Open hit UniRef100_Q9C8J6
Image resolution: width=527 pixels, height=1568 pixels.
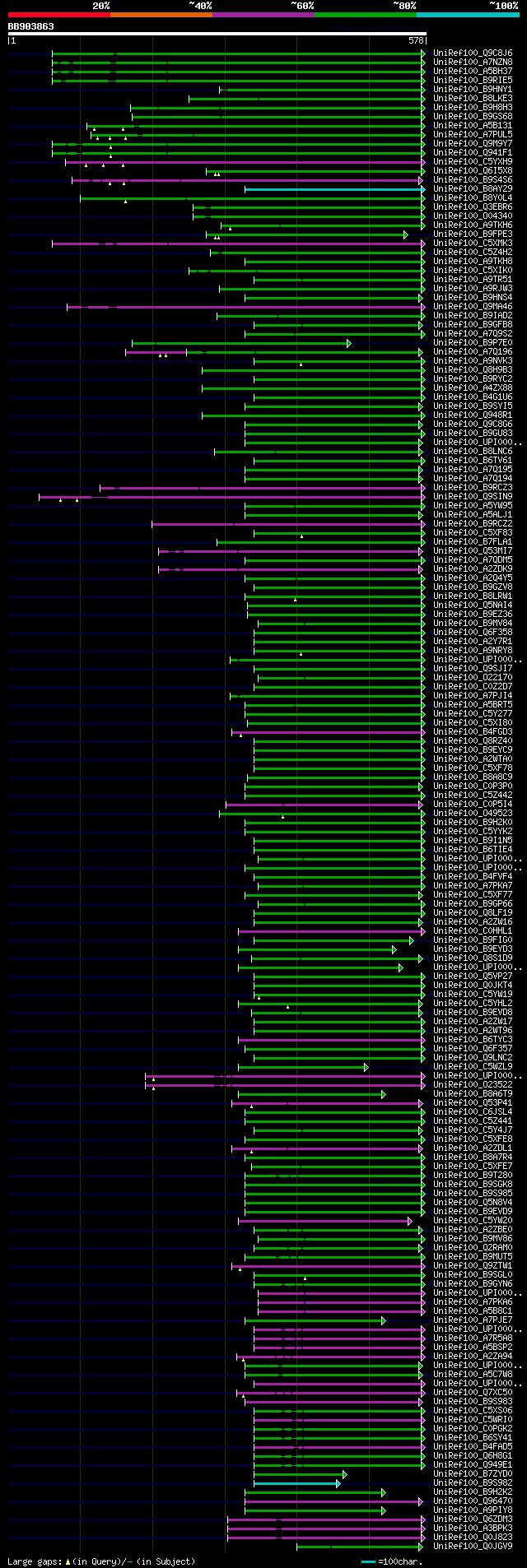coord(473,53)
